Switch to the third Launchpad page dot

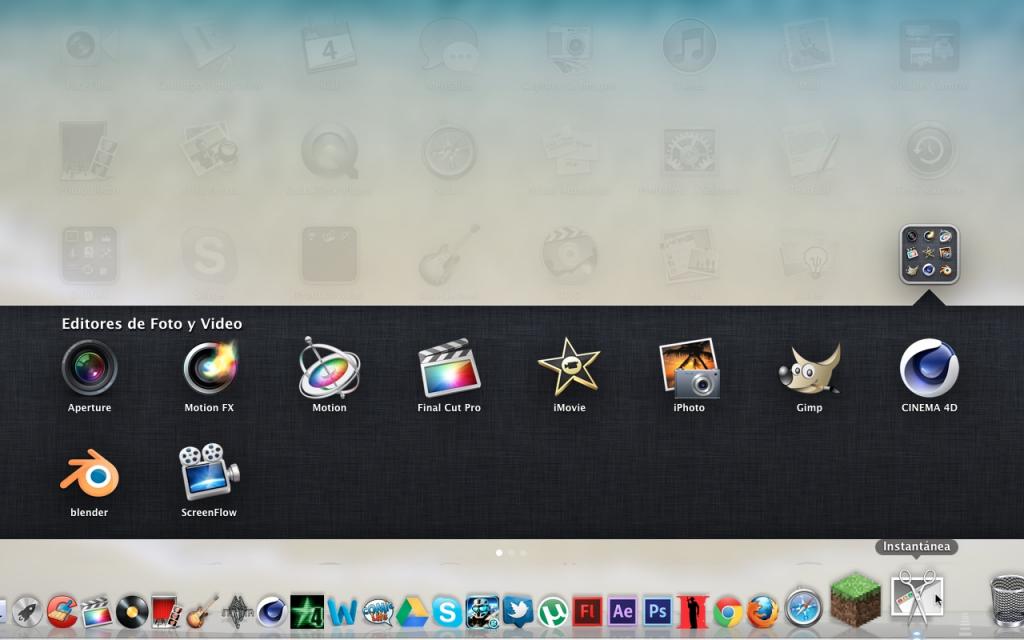click(x=522, y=552)
